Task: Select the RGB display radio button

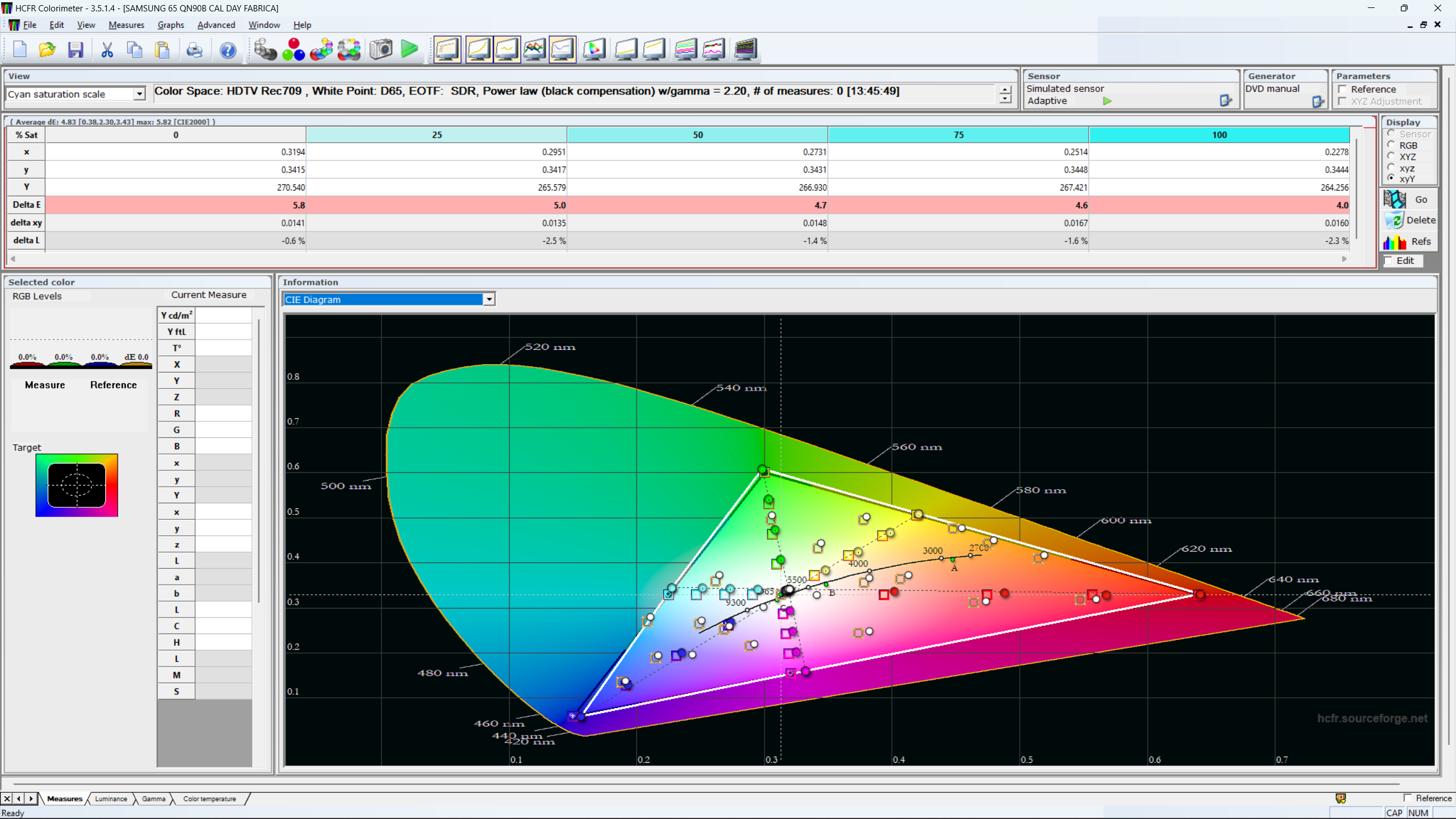Action: (x=1391, y=145)
